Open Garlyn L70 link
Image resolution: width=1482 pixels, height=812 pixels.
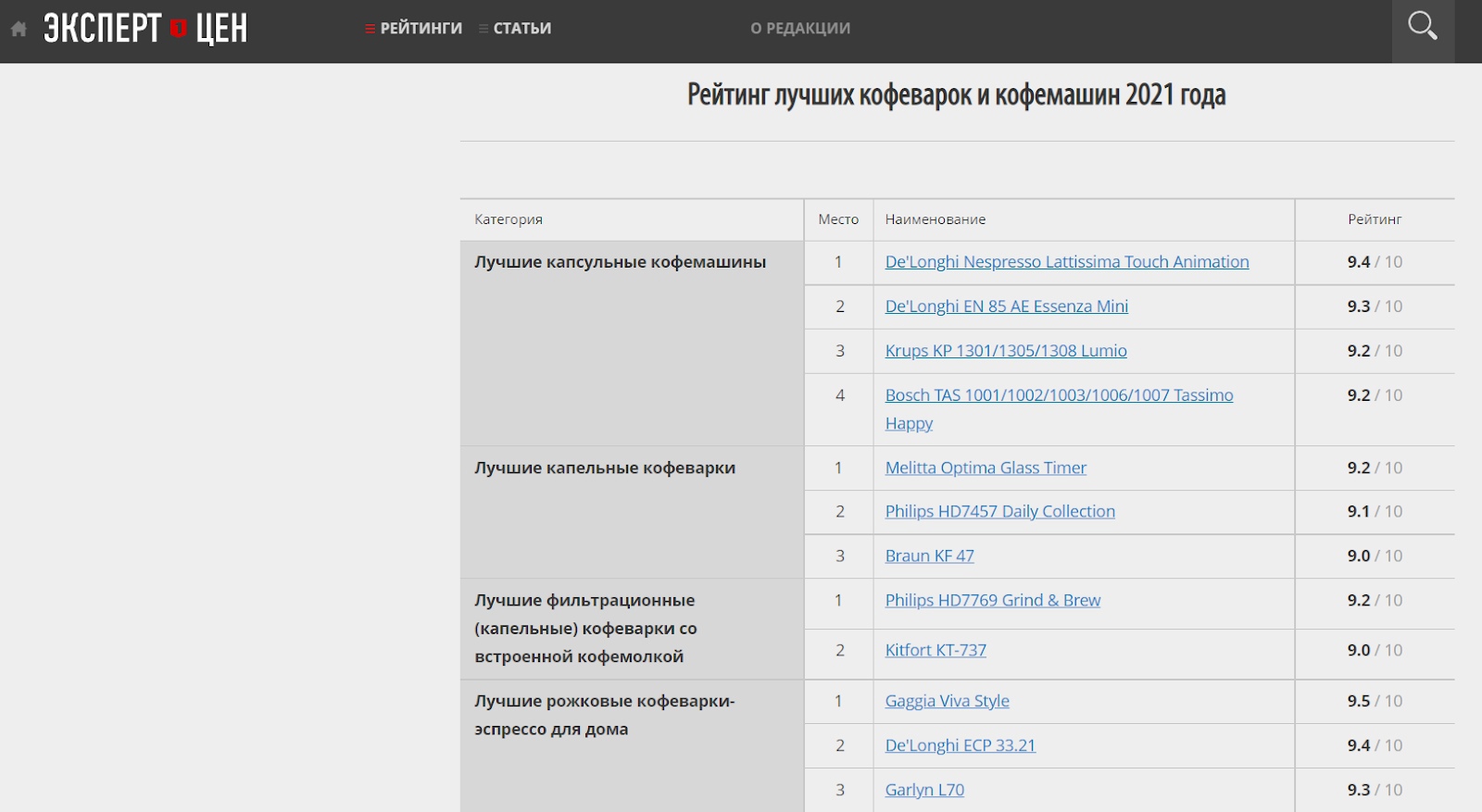[x=924, y=790]
